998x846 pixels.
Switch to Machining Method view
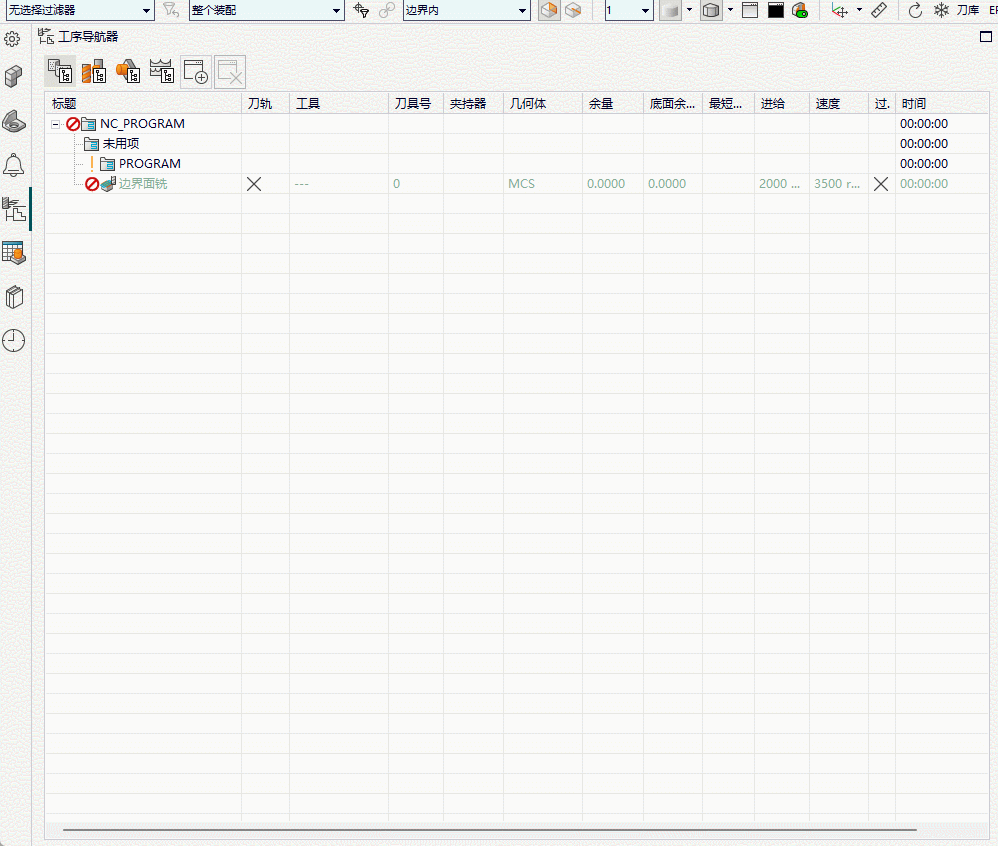[162, 72]
